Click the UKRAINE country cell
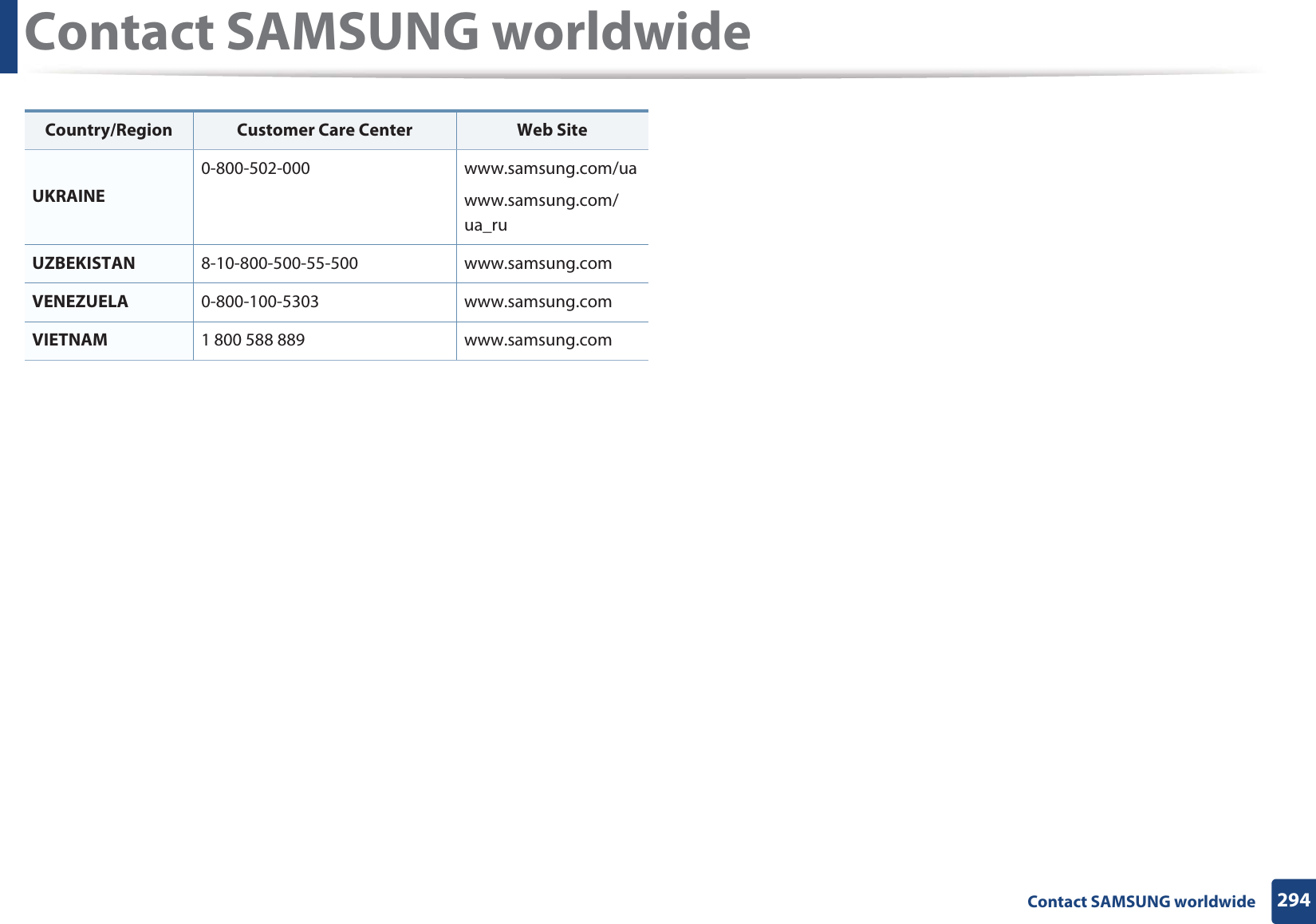The width and height of the screenshot is (1316, 924). [x=108, y=196]
